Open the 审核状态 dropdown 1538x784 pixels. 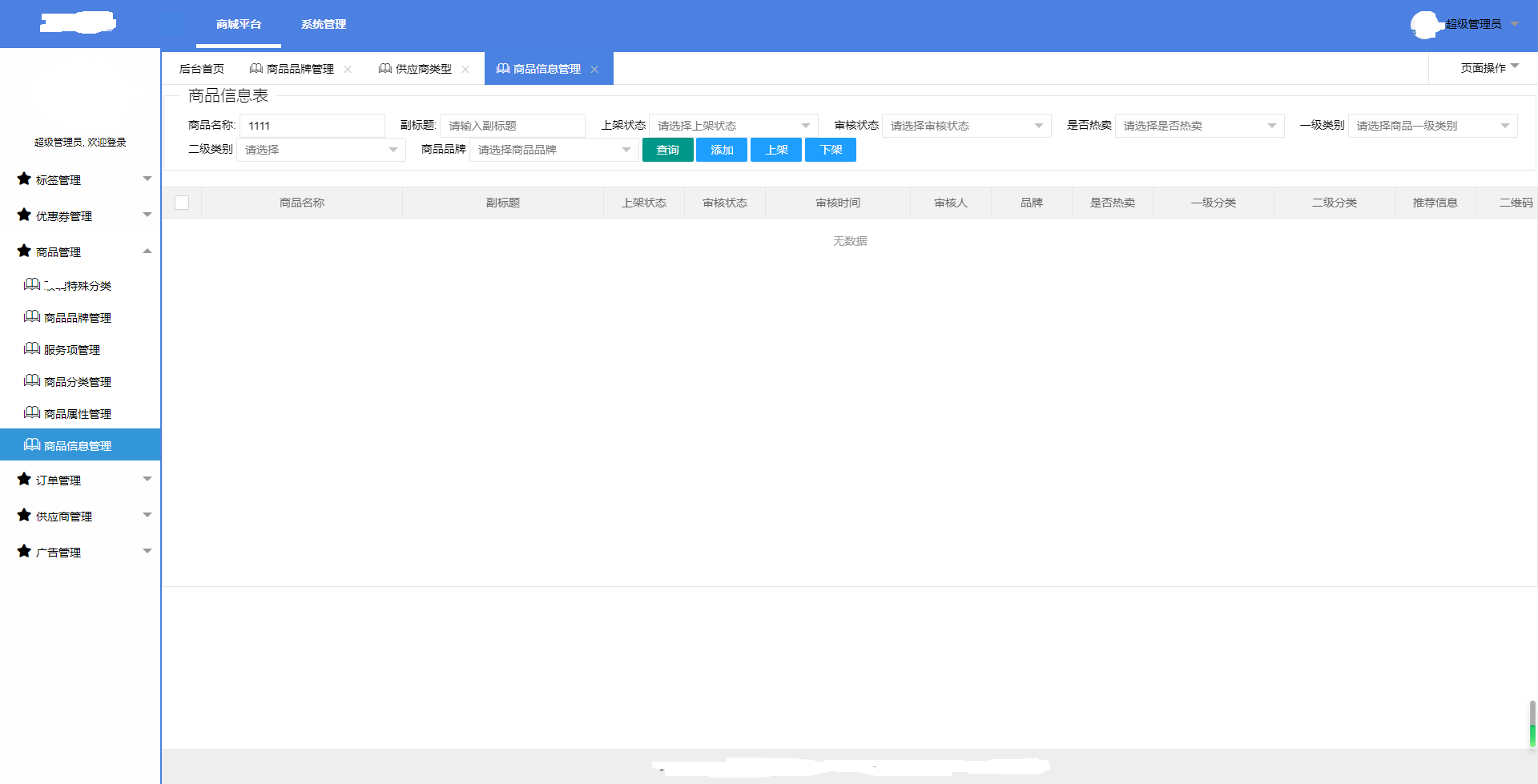tap(966, 126)
